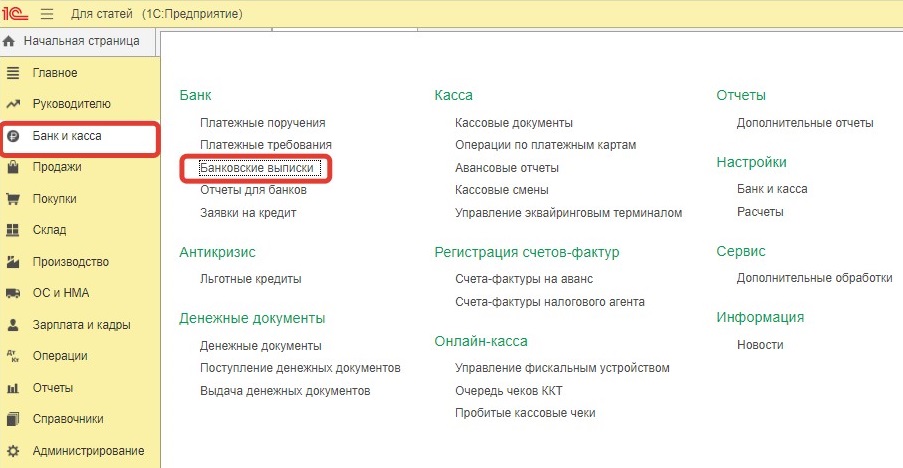Screen dimensions: 903x468
Task: Open Выдача денежных документов
Action: [x=285, y=391]
